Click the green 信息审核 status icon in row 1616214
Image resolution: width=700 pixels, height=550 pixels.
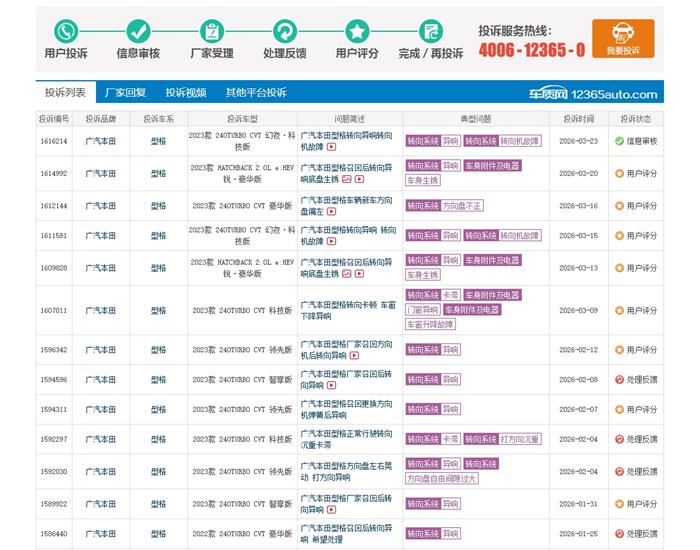pos(620,141)
